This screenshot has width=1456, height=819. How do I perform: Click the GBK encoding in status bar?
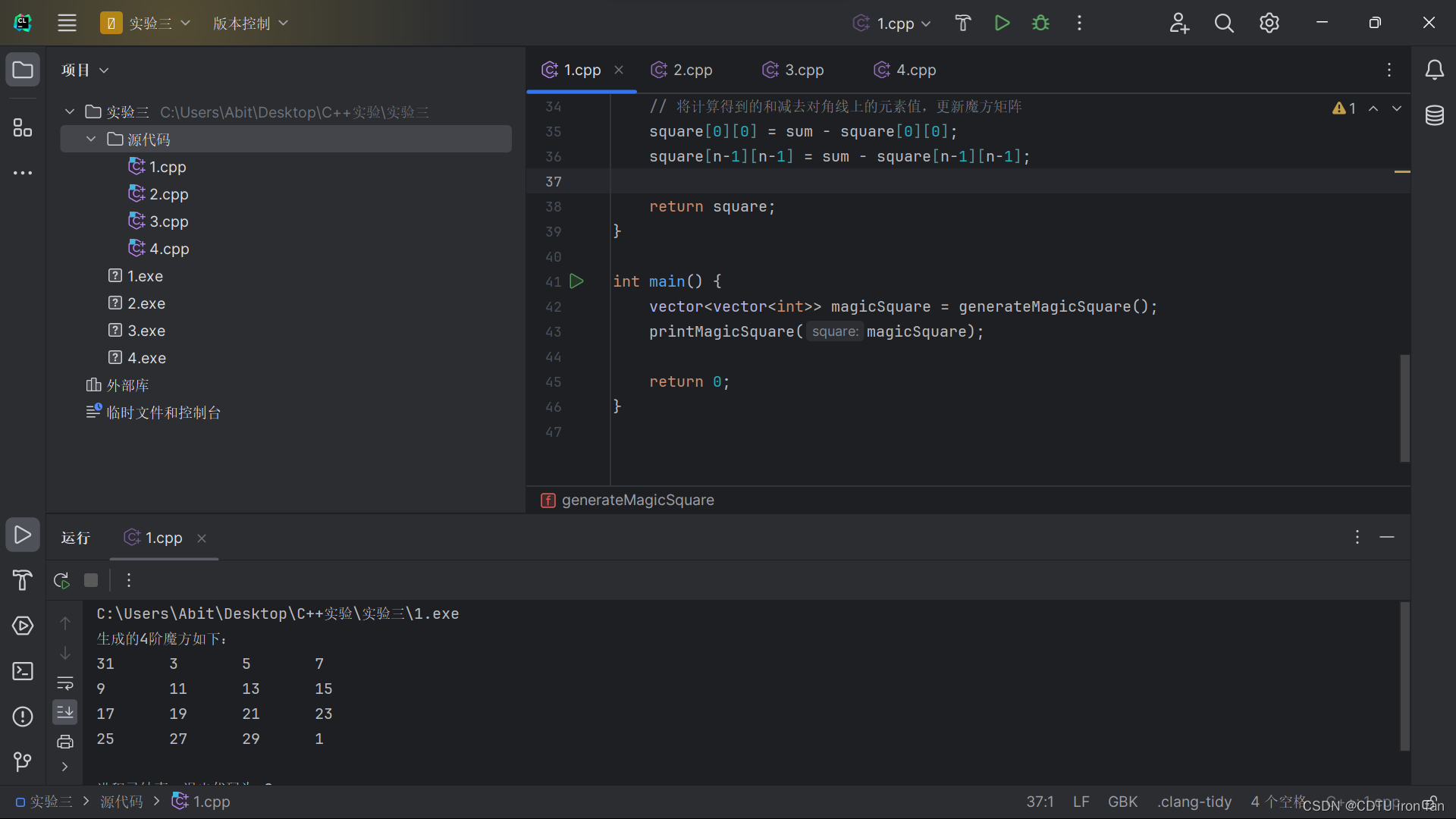pos(1122,802)
